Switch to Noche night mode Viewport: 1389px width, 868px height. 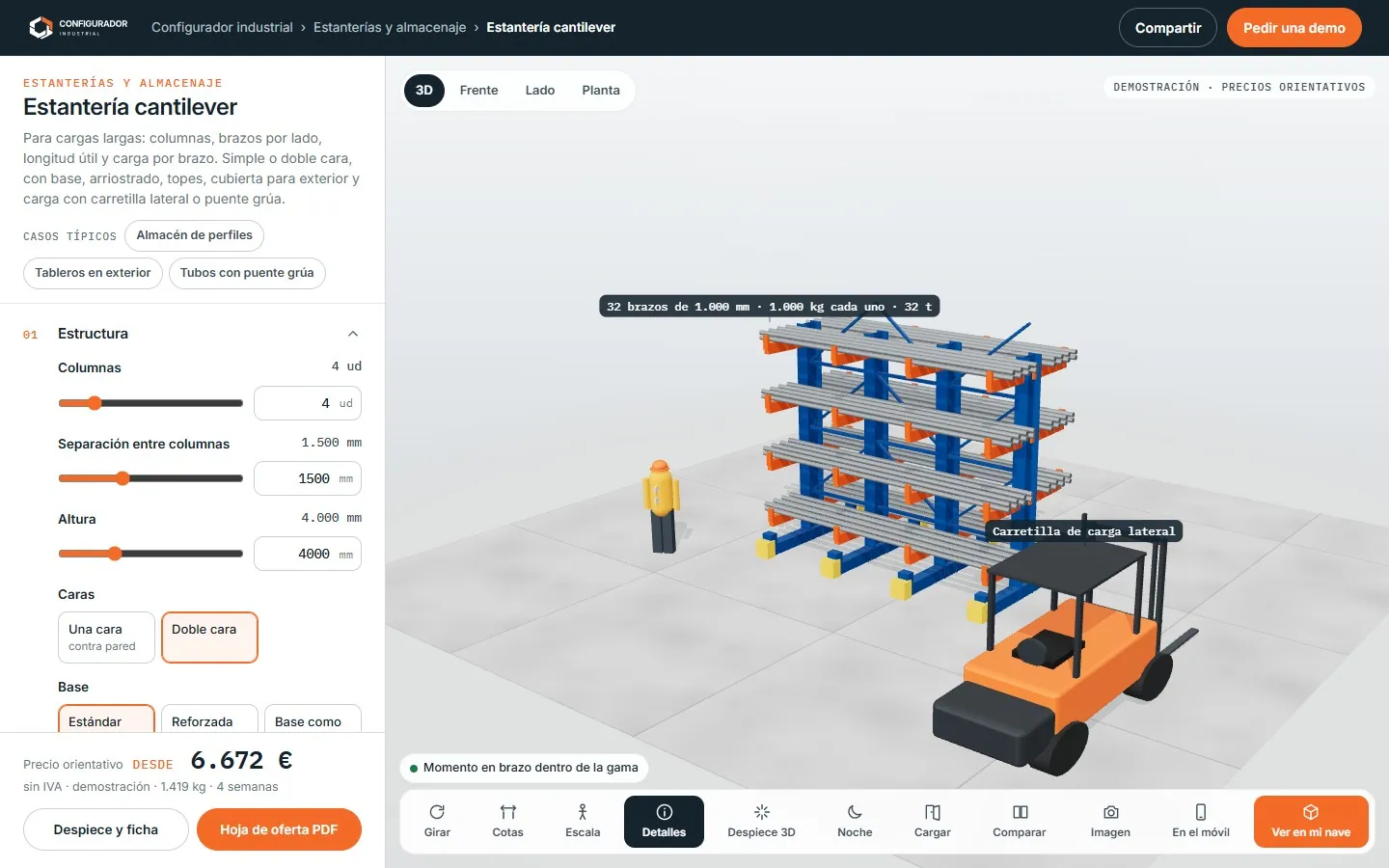tap(855, 822)
